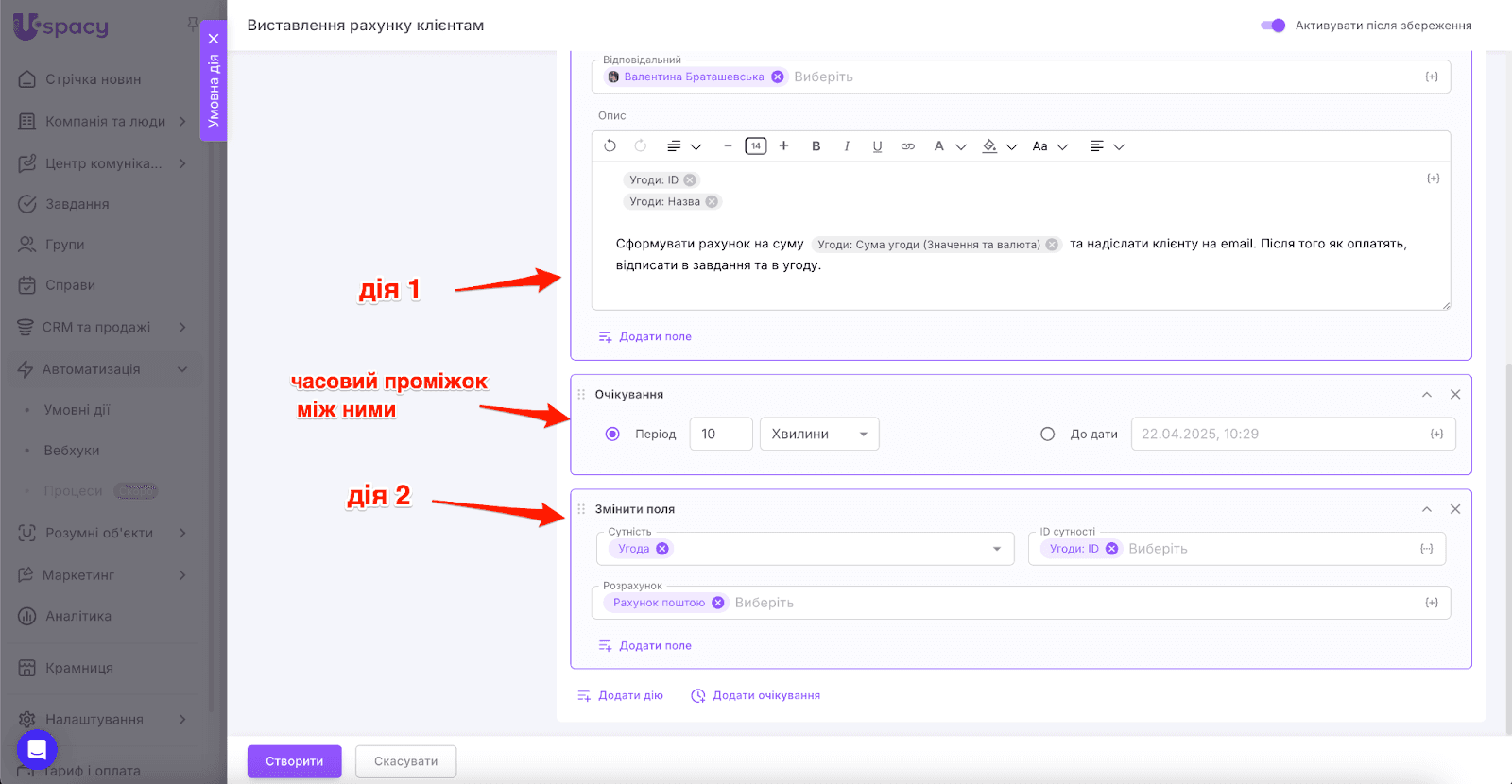Open 'Умовні дії' in sidebar menu
The height and width of the screenshot is (784, 1512).
click(77, 410)
